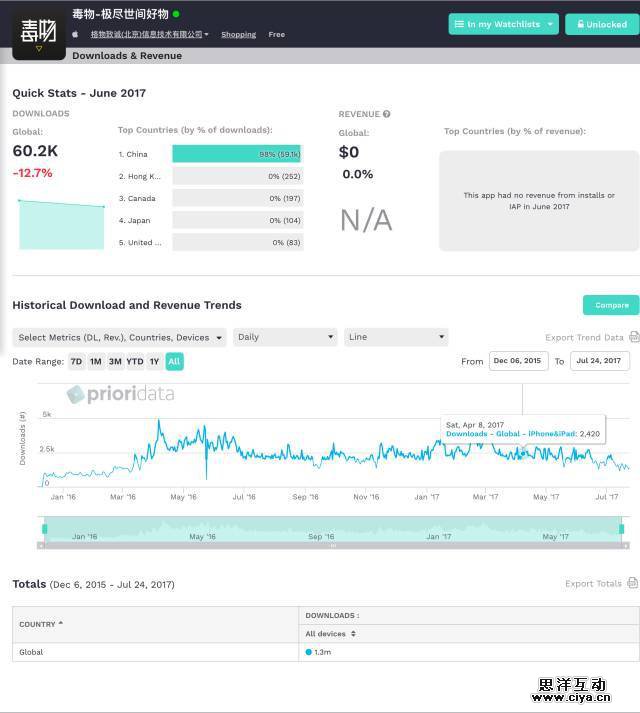The height and width of the screenshot is (713, 640).
Task: Click the left handle of range slider
Action: click(x=44, y=528)
